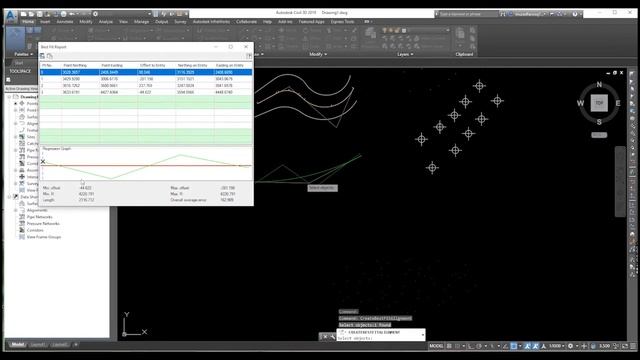
Task: Select the report row with offset -44.622
Action: [x=146, y=92]
